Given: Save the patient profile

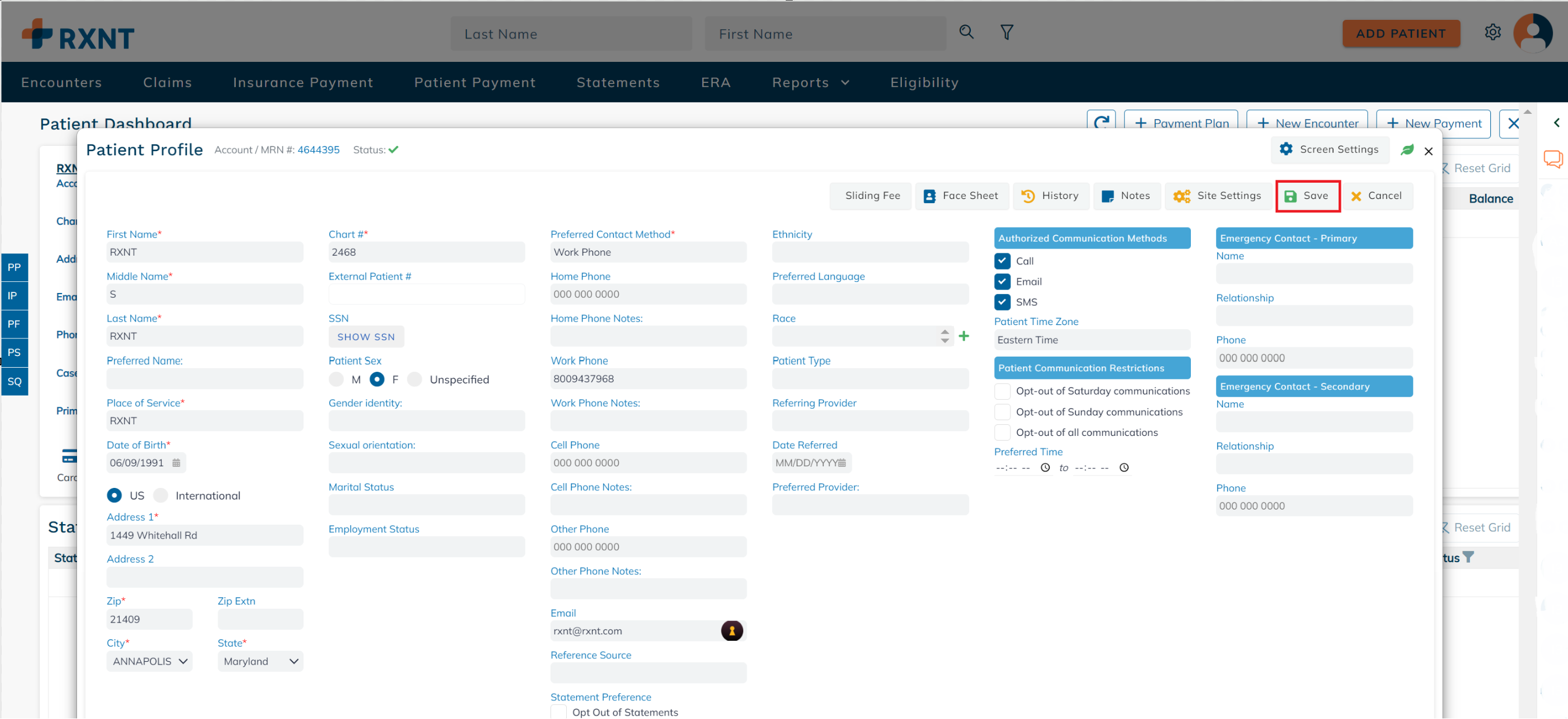Looking at the screenshot, I should pos(1307,196).
